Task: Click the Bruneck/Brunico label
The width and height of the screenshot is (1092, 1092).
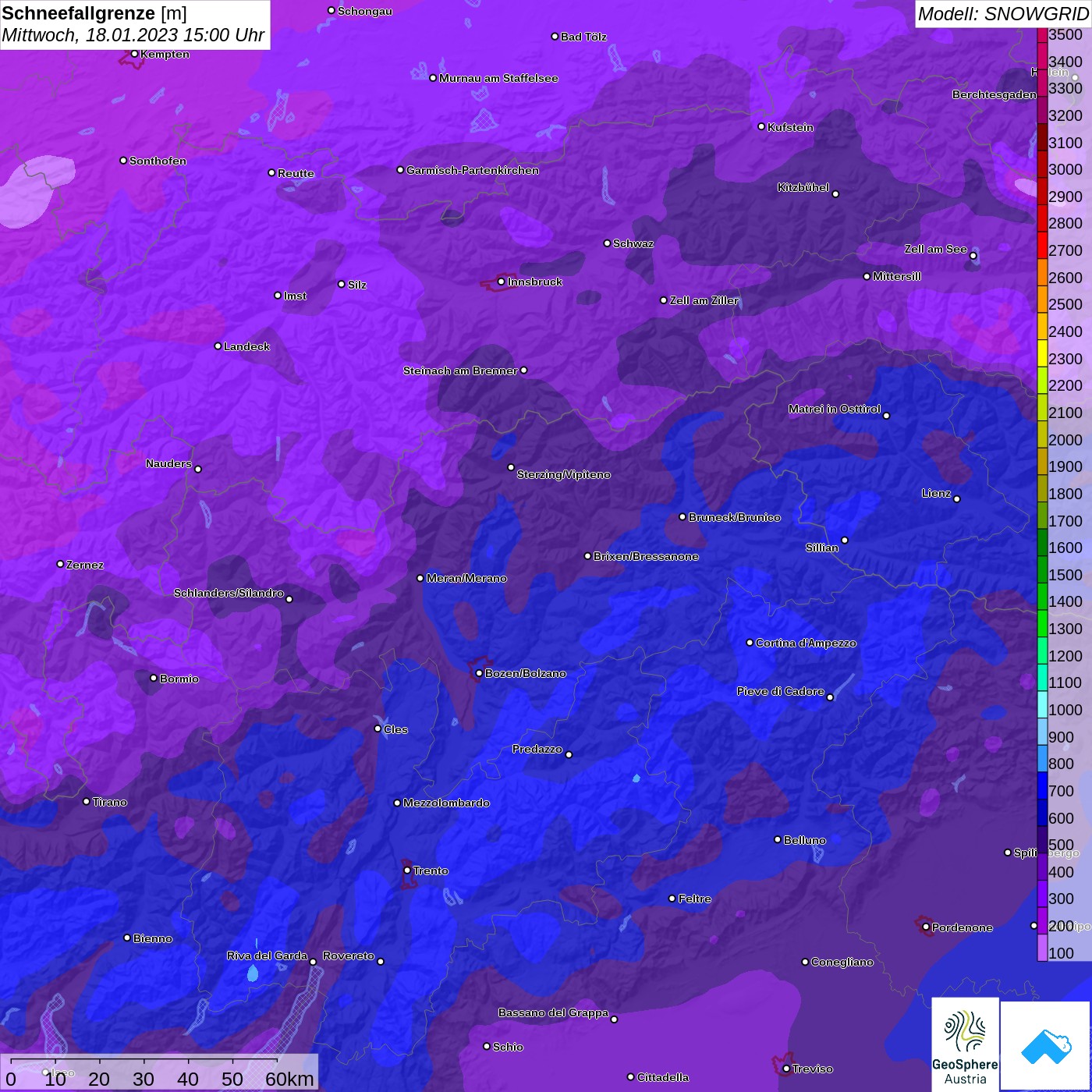Action: pyautogui.click(x=735, y=517)
